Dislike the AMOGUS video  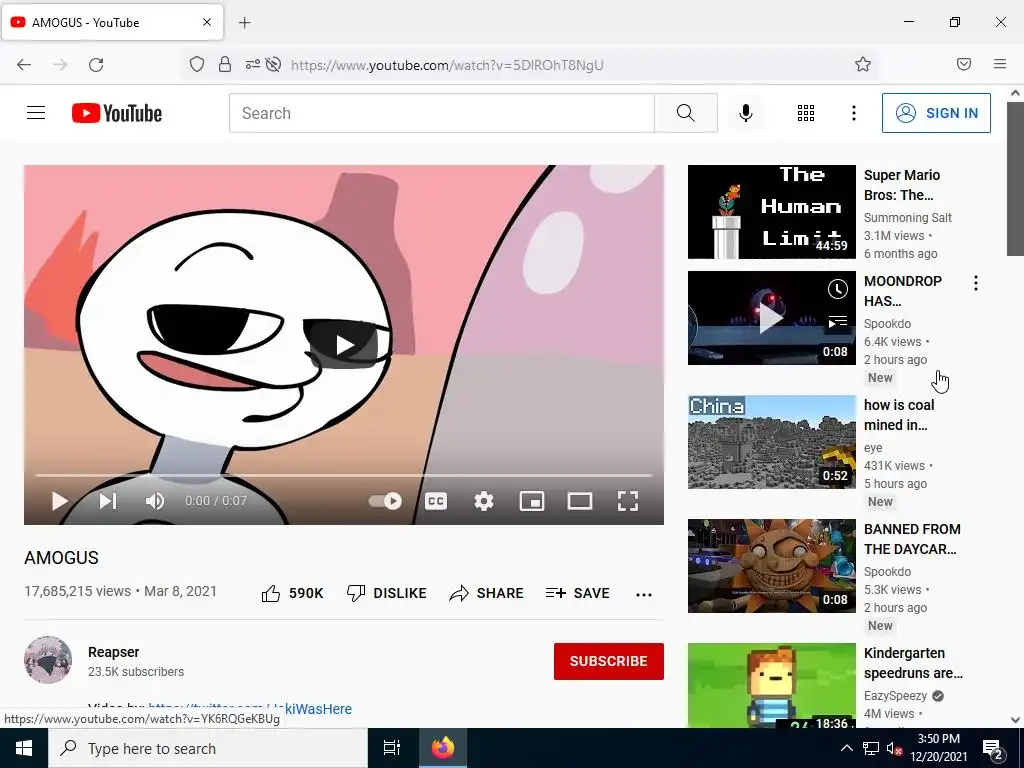coord(387,593)
